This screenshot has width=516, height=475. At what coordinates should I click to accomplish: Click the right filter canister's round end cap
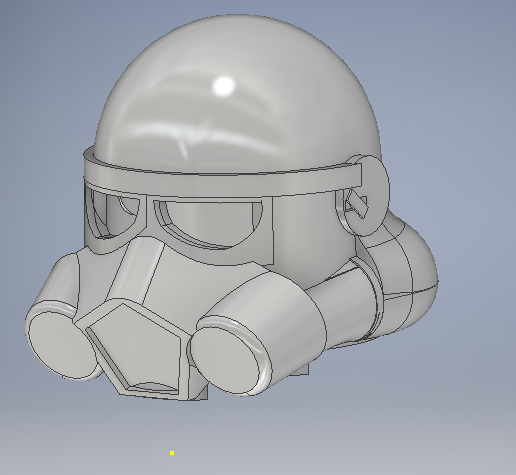point(225,360)
